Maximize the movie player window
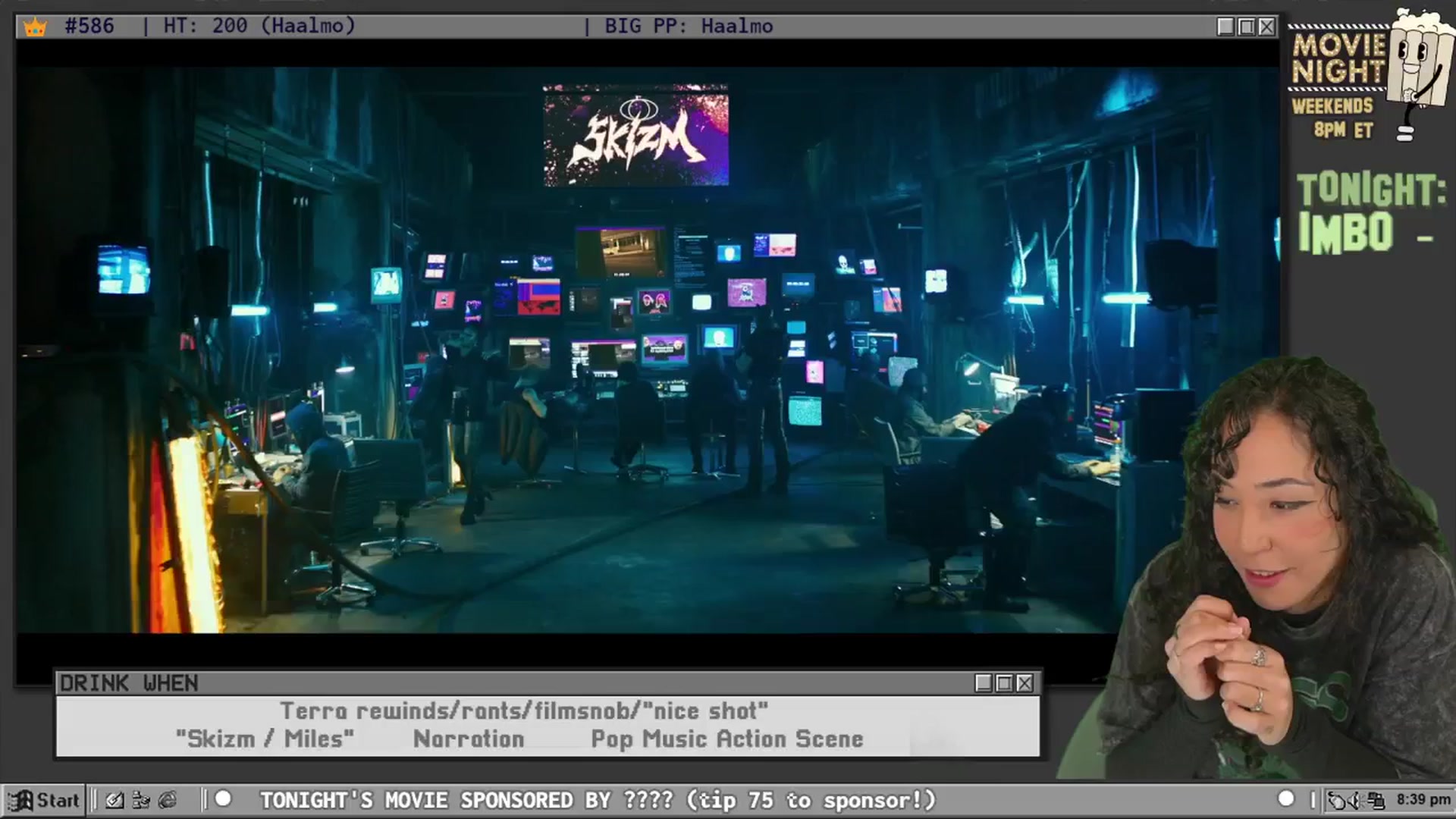 point(1246,27)
